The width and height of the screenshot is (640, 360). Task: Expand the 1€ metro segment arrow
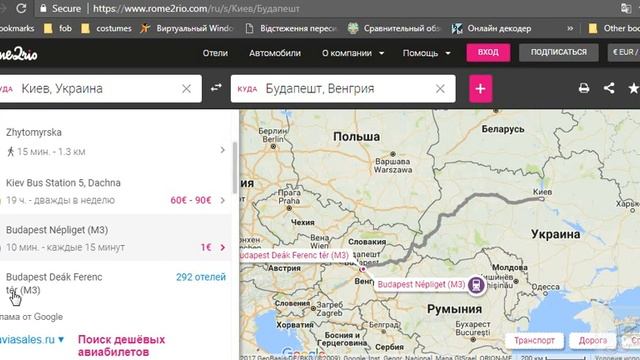click(222, 247)
